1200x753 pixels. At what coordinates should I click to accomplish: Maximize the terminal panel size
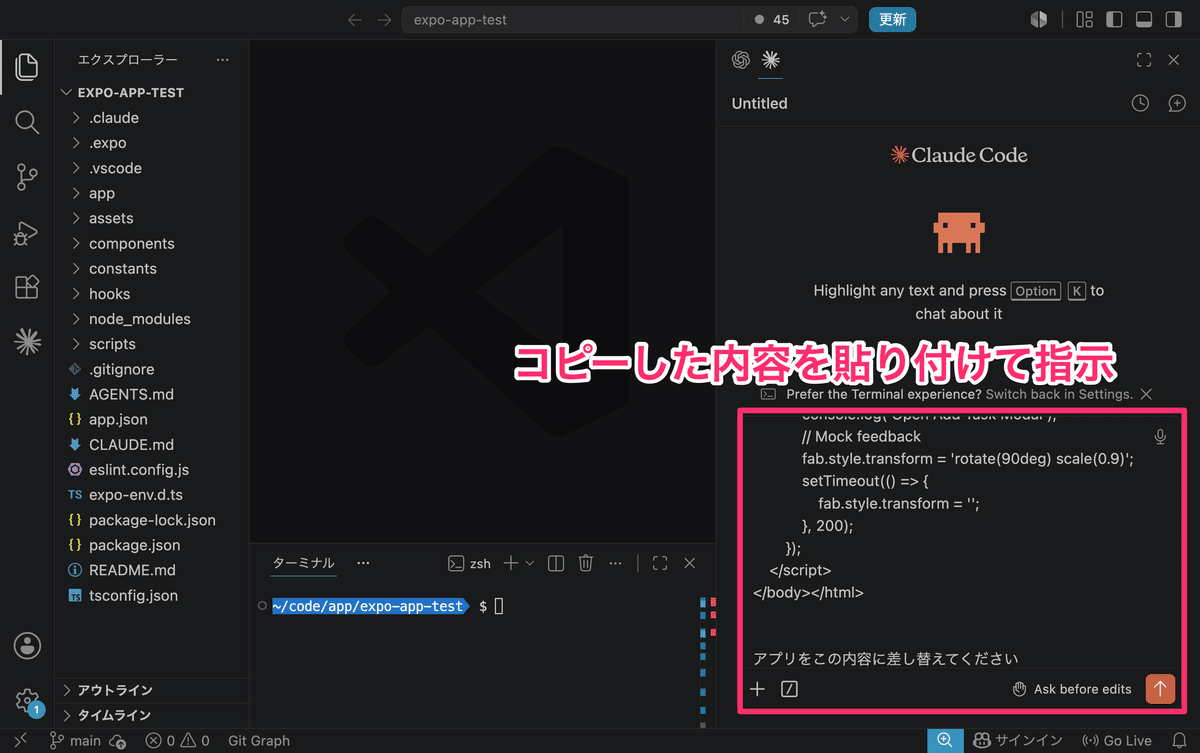click(659, 563)
